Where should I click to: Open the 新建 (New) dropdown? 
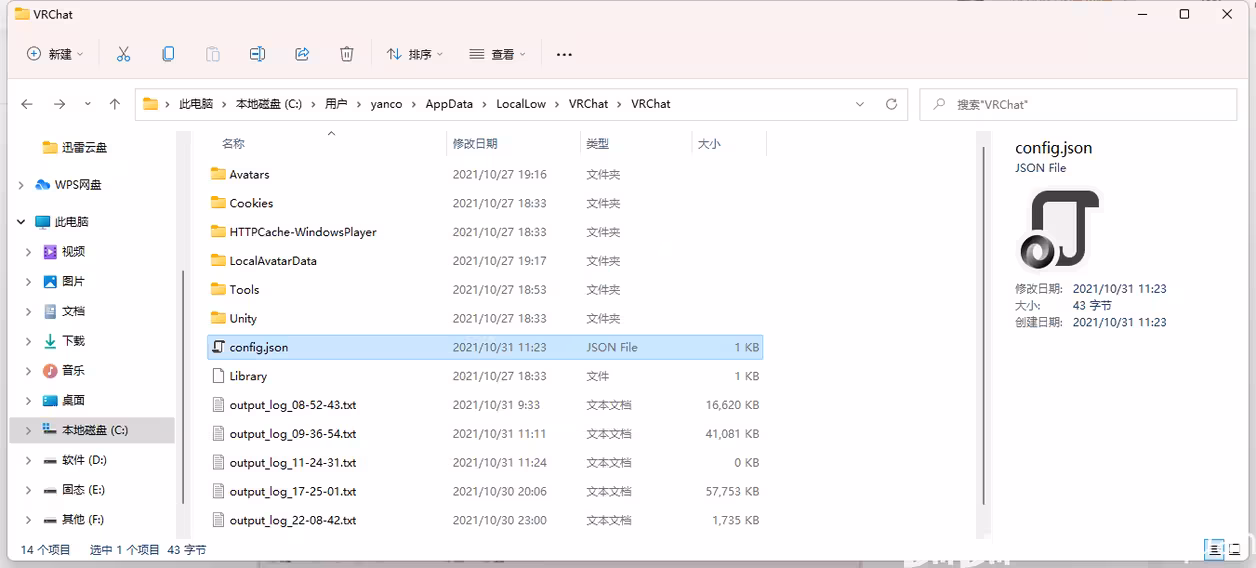(x=55, y=54)
